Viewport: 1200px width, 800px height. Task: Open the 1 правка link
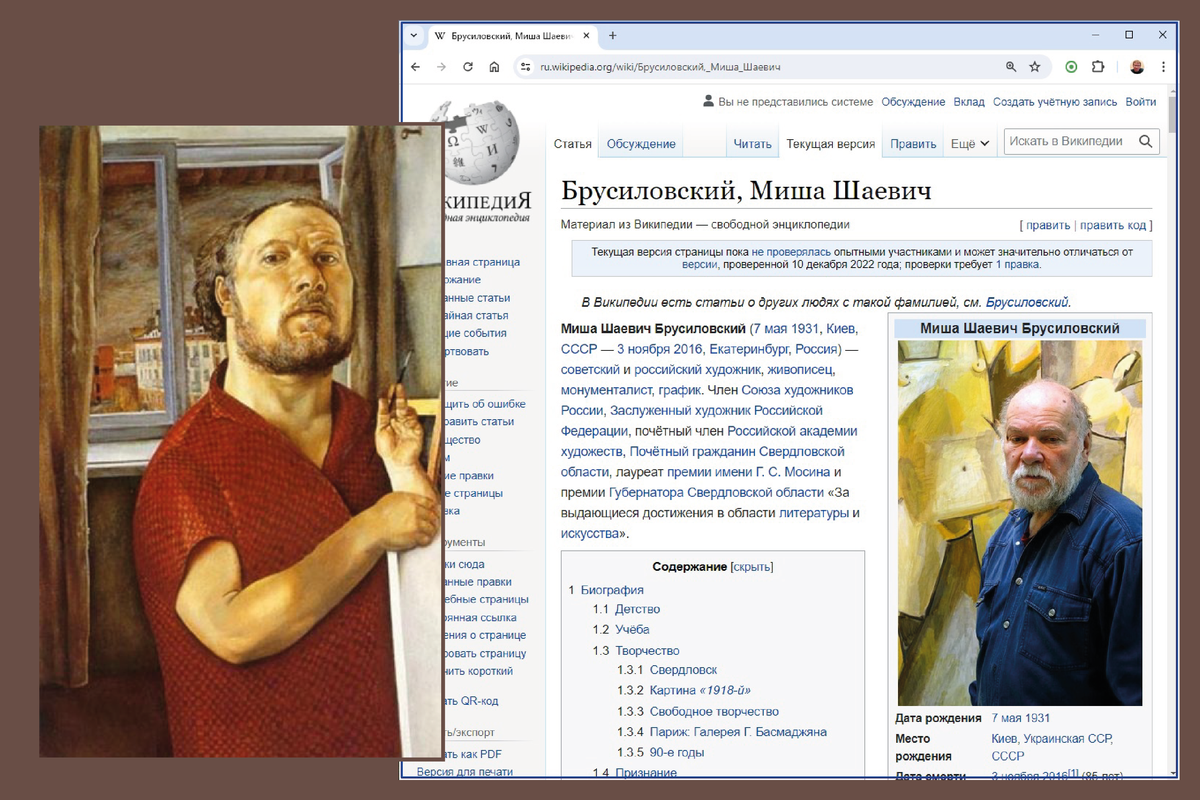(1018, 265)
